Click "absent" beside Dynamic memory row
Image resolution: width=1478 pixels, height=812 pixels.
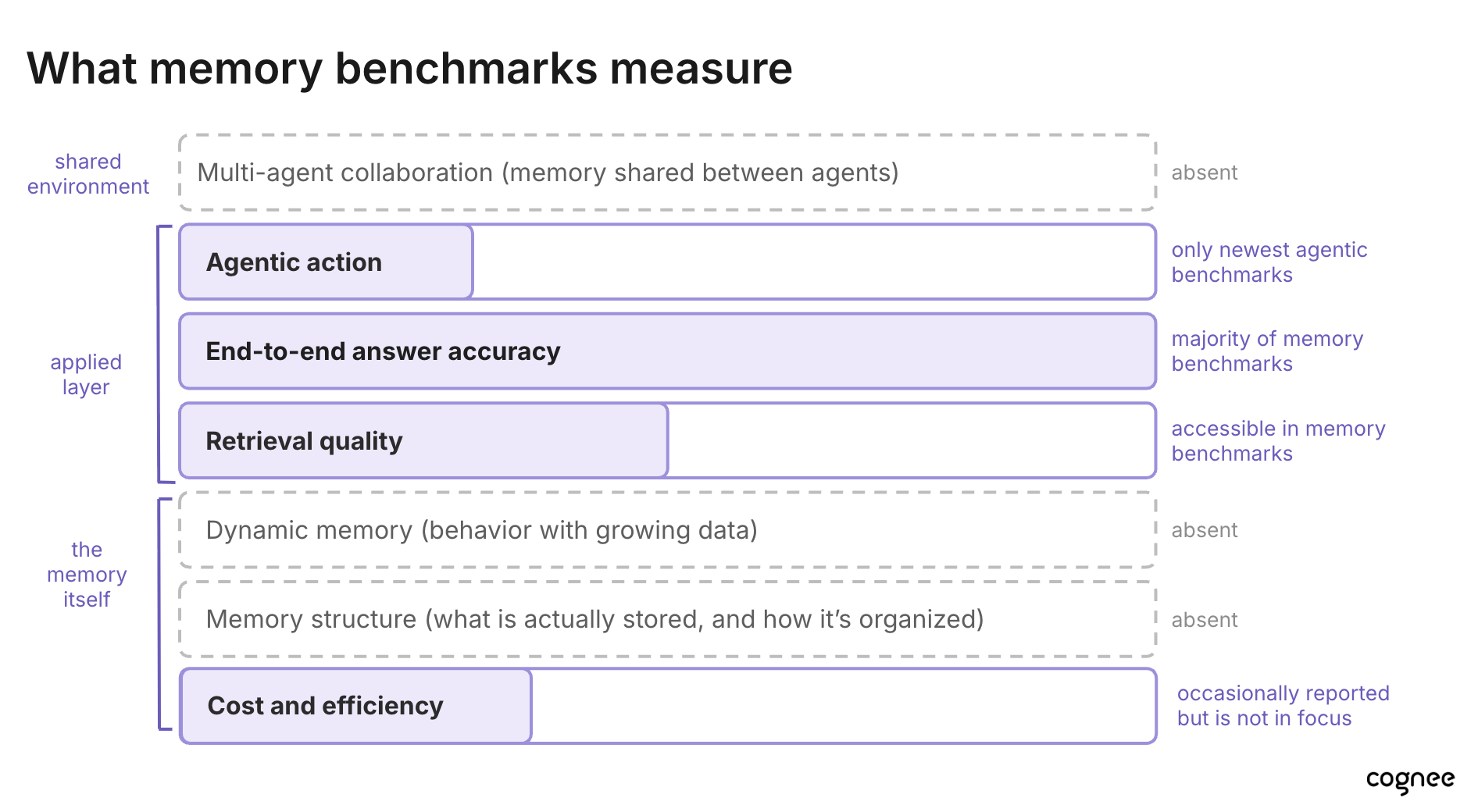click(1205, 530)
